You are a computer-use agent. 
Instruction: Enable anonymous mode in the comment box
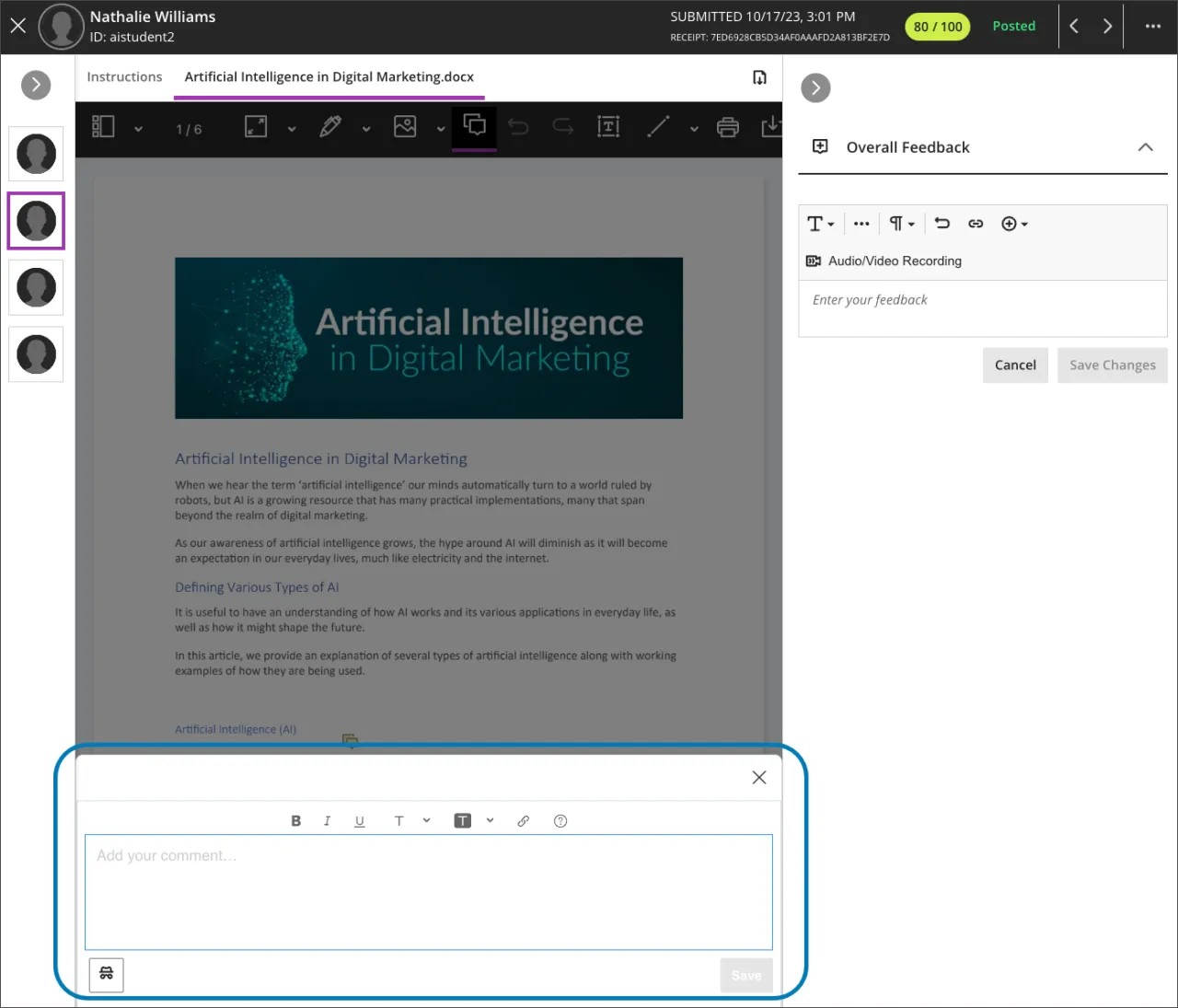106,975
